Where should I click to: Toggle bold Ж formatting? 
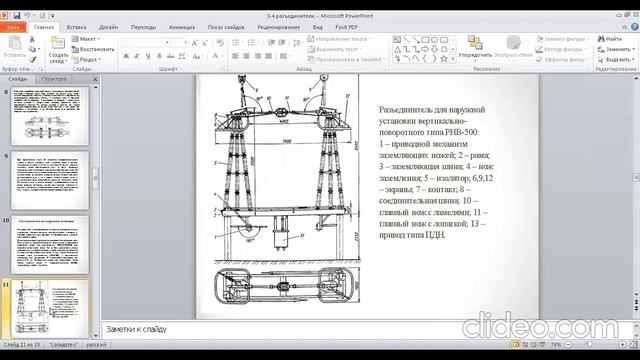click(x=126, y=56)
